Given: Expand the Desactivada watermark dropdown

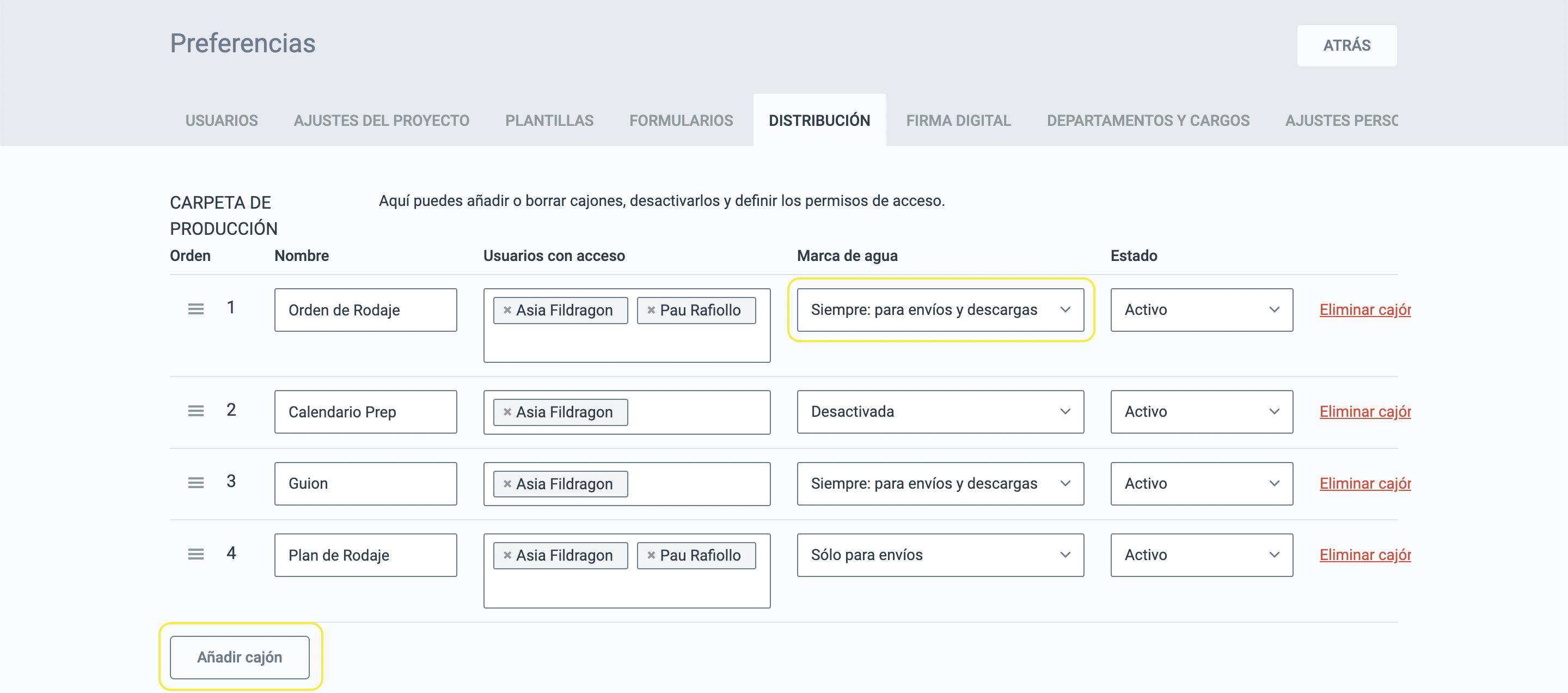Looking at the screenshot, I should [x=940, y=412].
